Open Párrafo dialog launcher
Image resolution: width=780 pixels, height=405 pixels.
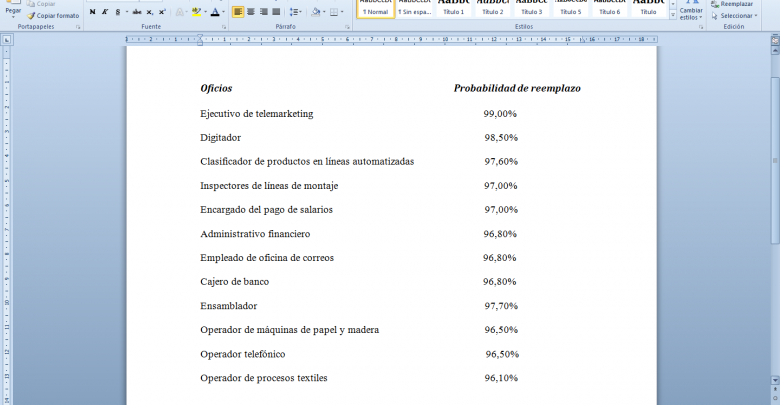click(x=347, y=27)
